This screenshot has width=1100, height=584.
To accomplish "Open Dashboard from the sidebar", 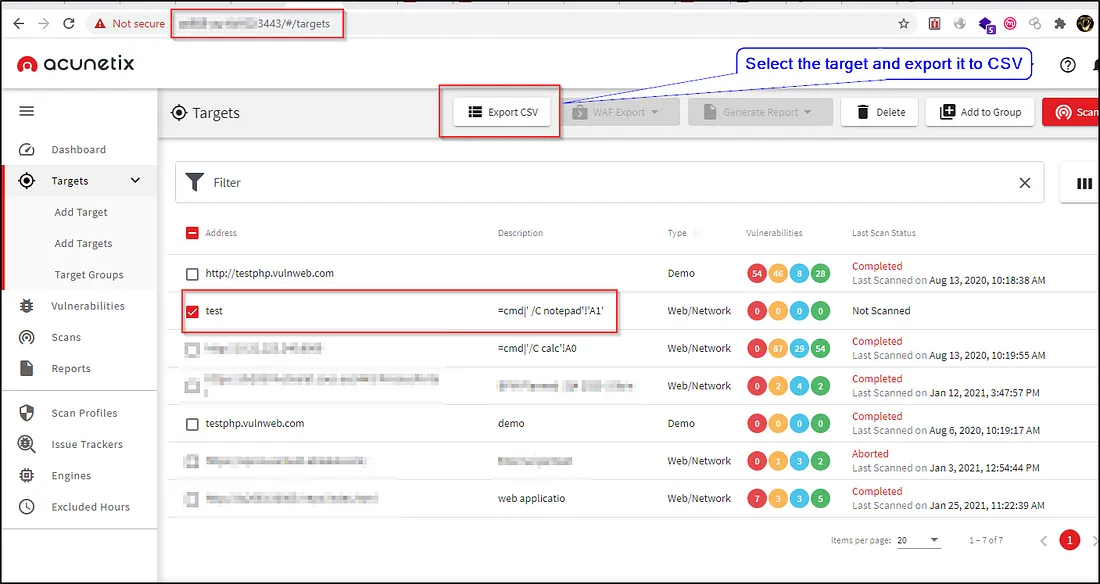I will point(79,150).
